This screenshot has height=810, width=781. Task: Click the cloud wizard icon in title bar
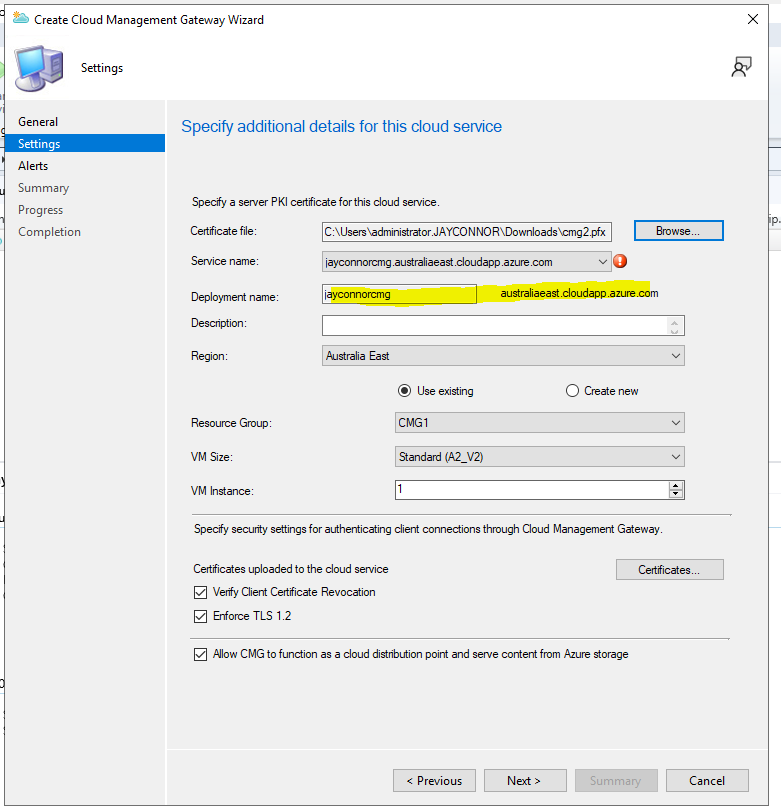[20, 19]
